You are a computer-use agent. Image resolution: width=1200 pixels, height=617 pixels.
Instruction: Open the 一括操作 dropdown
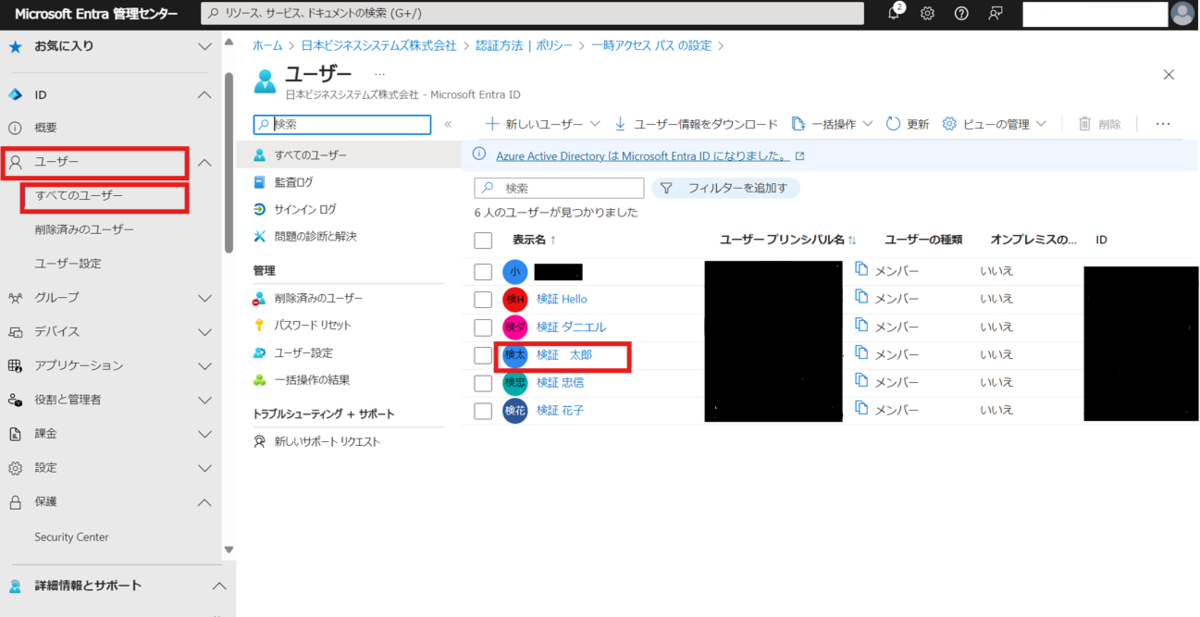tap(832, 124)
